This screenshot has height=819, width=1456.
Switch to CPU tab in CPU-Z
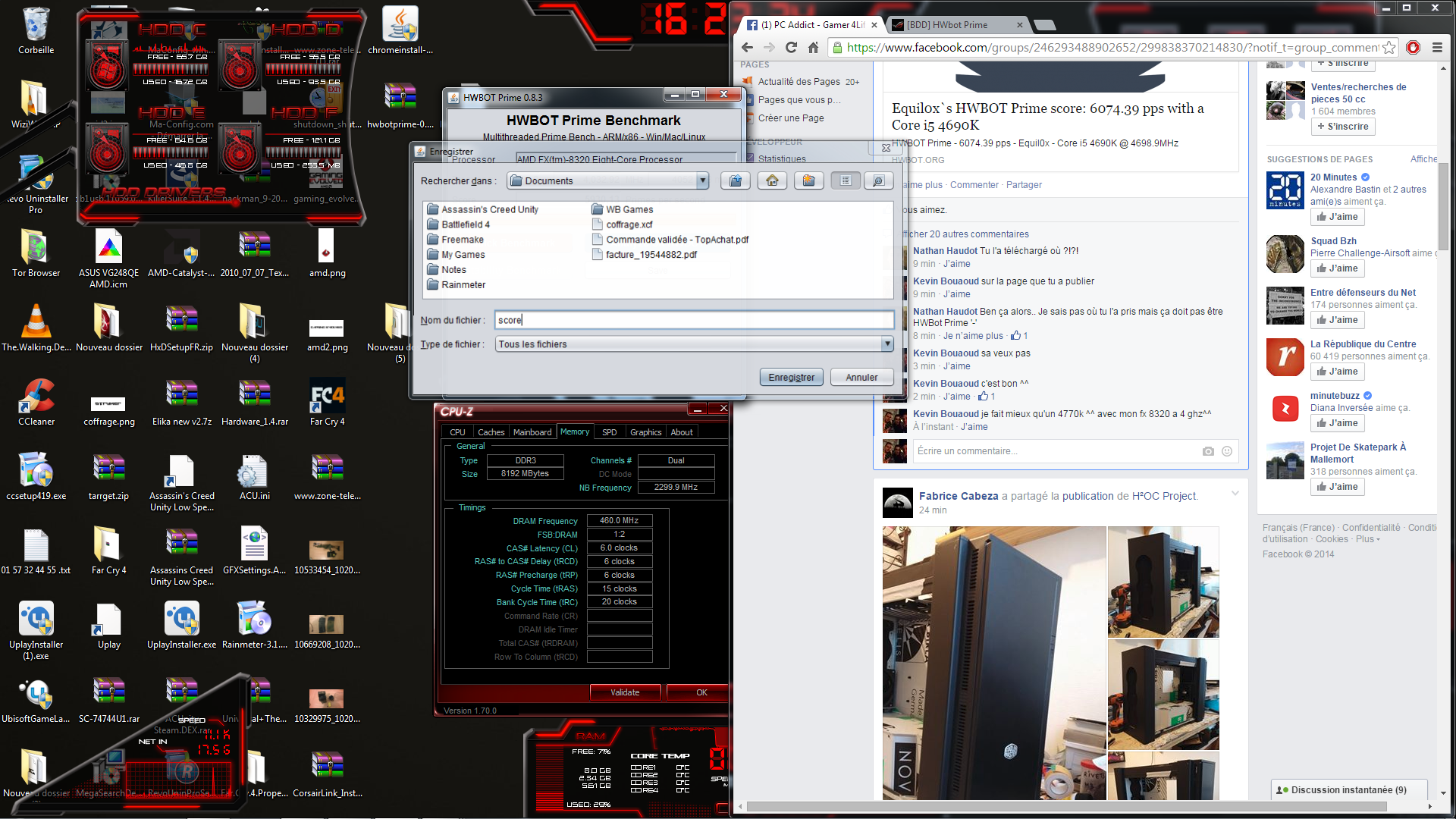pos(457,432)
